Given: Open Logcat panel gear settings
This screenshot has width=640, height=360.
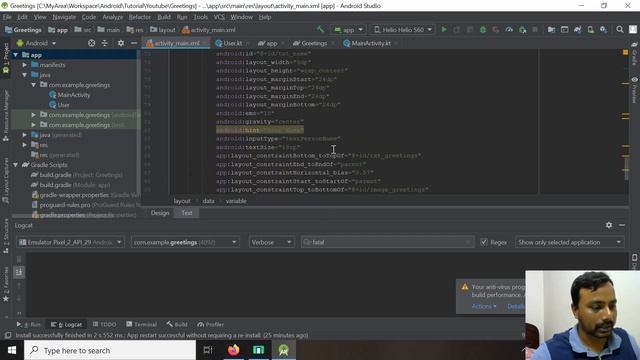Looking at the screenshot, I should point(609,225).
